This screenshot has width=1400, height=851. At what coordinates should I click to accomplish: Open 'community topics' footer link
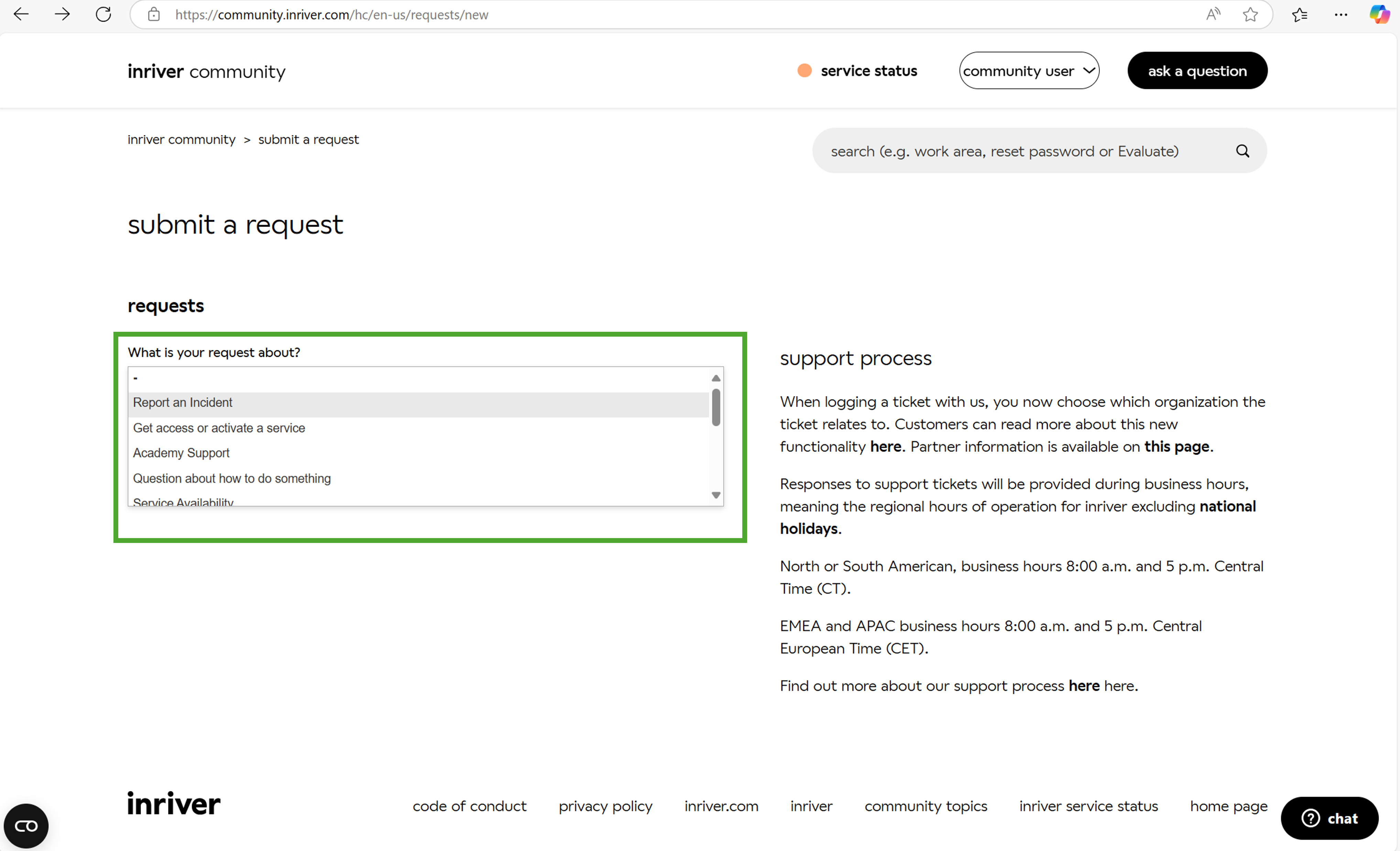926,806
